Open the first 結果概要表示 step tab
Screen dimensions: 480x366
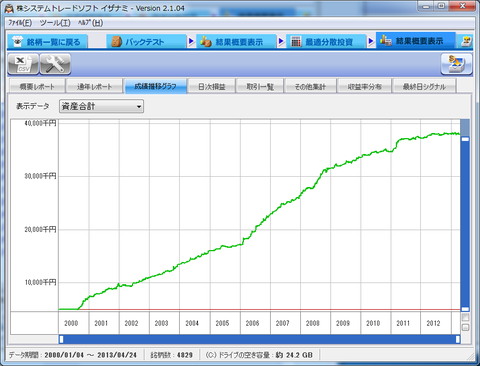[x=236, y=42]
